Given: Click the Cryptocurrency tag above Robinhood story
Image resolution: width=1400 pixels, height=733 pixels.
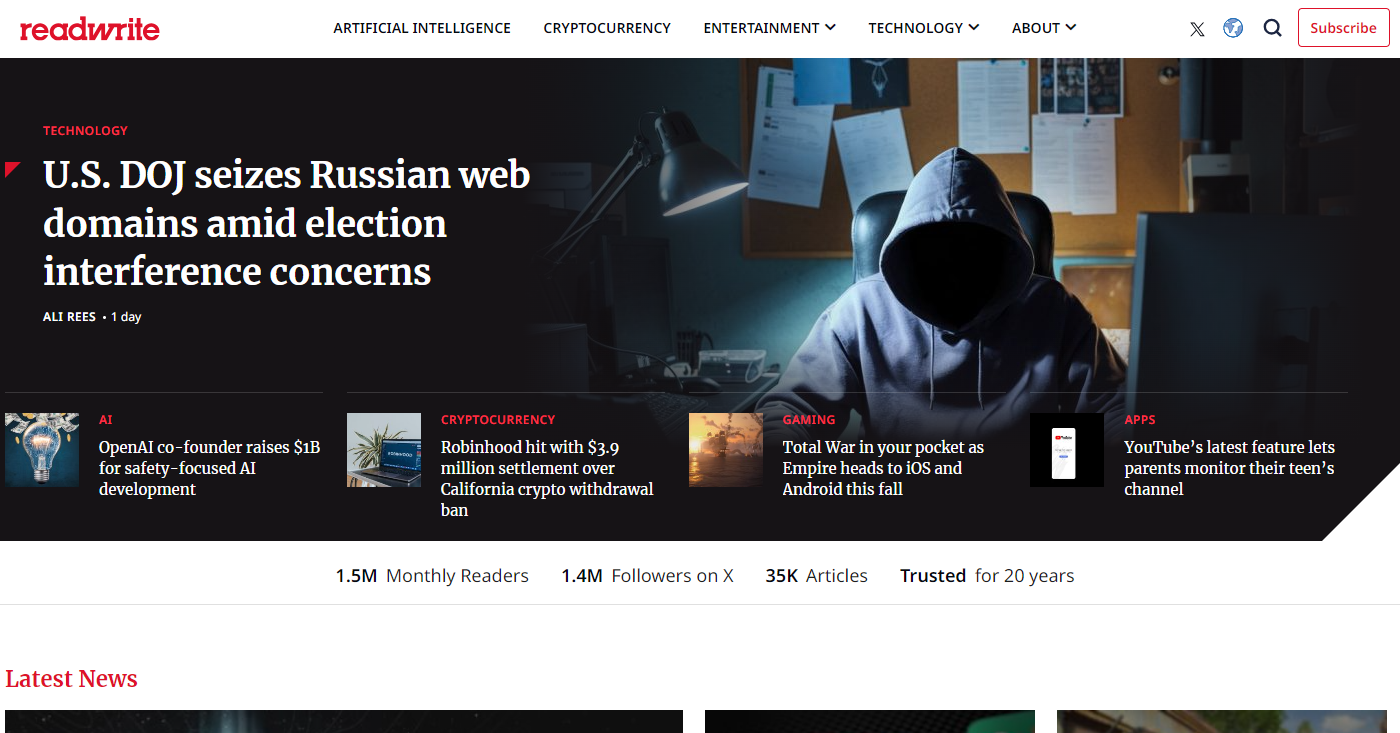Looking at the screenshot, I should [498, 419].
